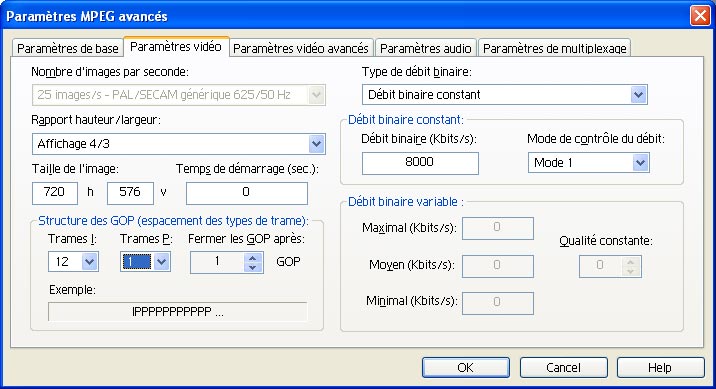Image resolution: width=716 pixels, height=389 pixels.
Task: Click the vertical image size field 576
Action: point(130,193)
